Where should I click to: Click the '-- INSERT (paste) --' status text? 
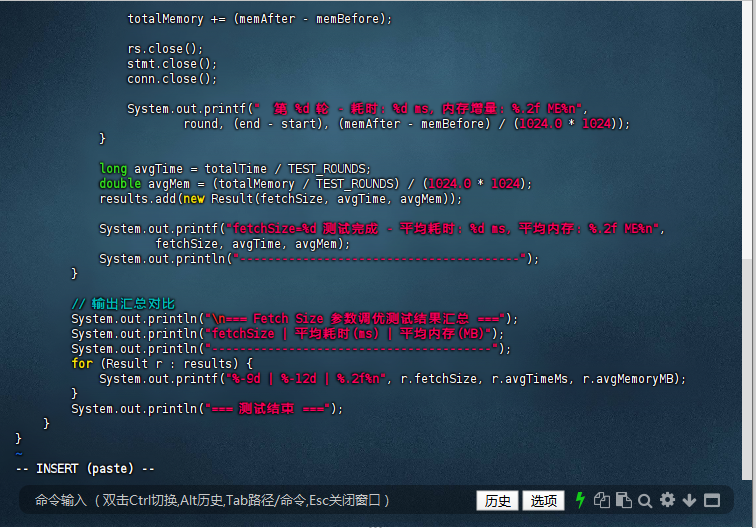click(x=85, y=469)
